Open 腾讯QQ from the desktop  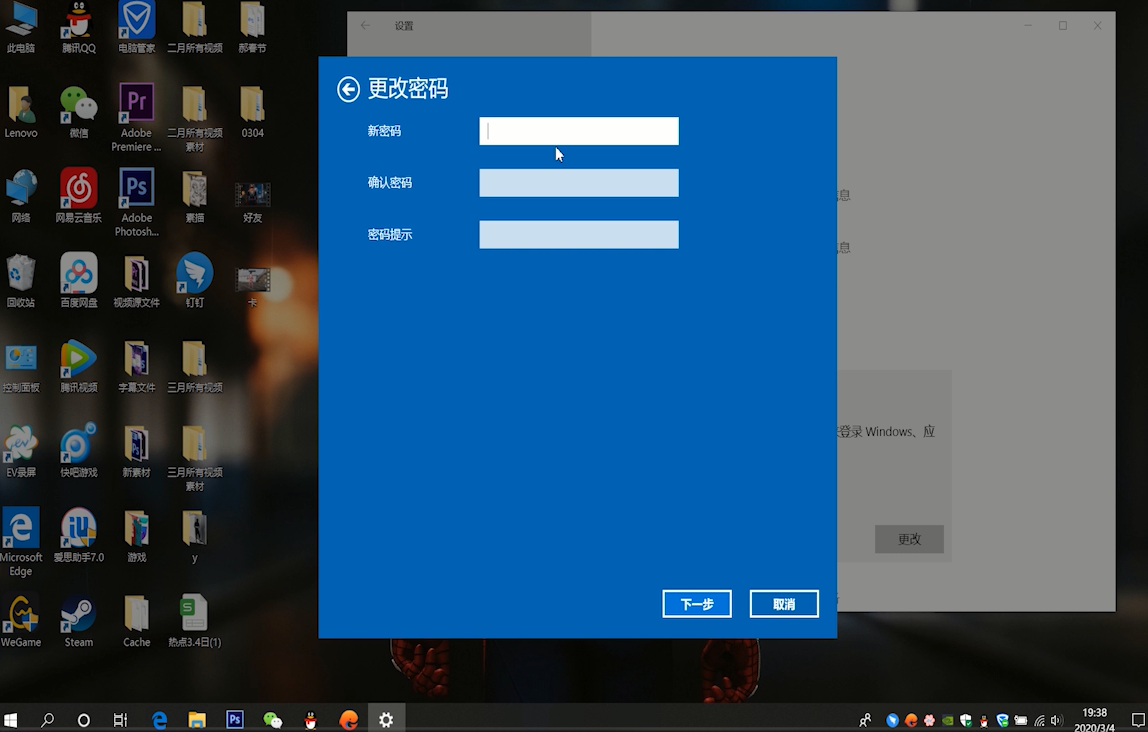(x=79, y=20)
